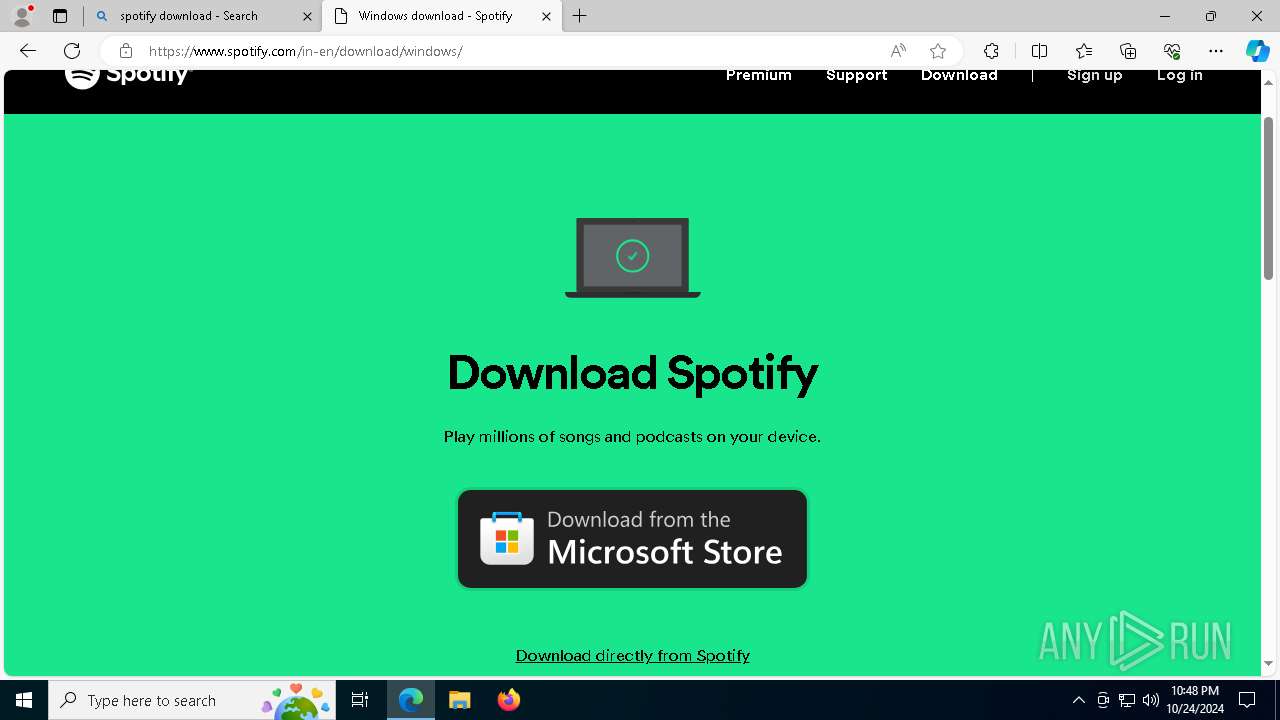This screenshot has height=720, width=1280.
Task: Click the page vertical scrollbar thumb
Action: [1269, 198]
